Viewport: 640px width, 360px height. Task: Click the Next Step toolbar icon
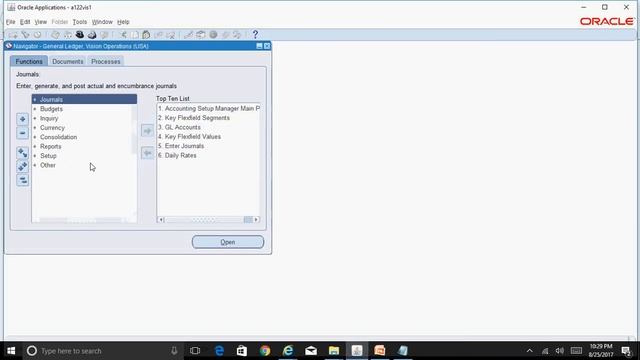click(x=67, y=35)
